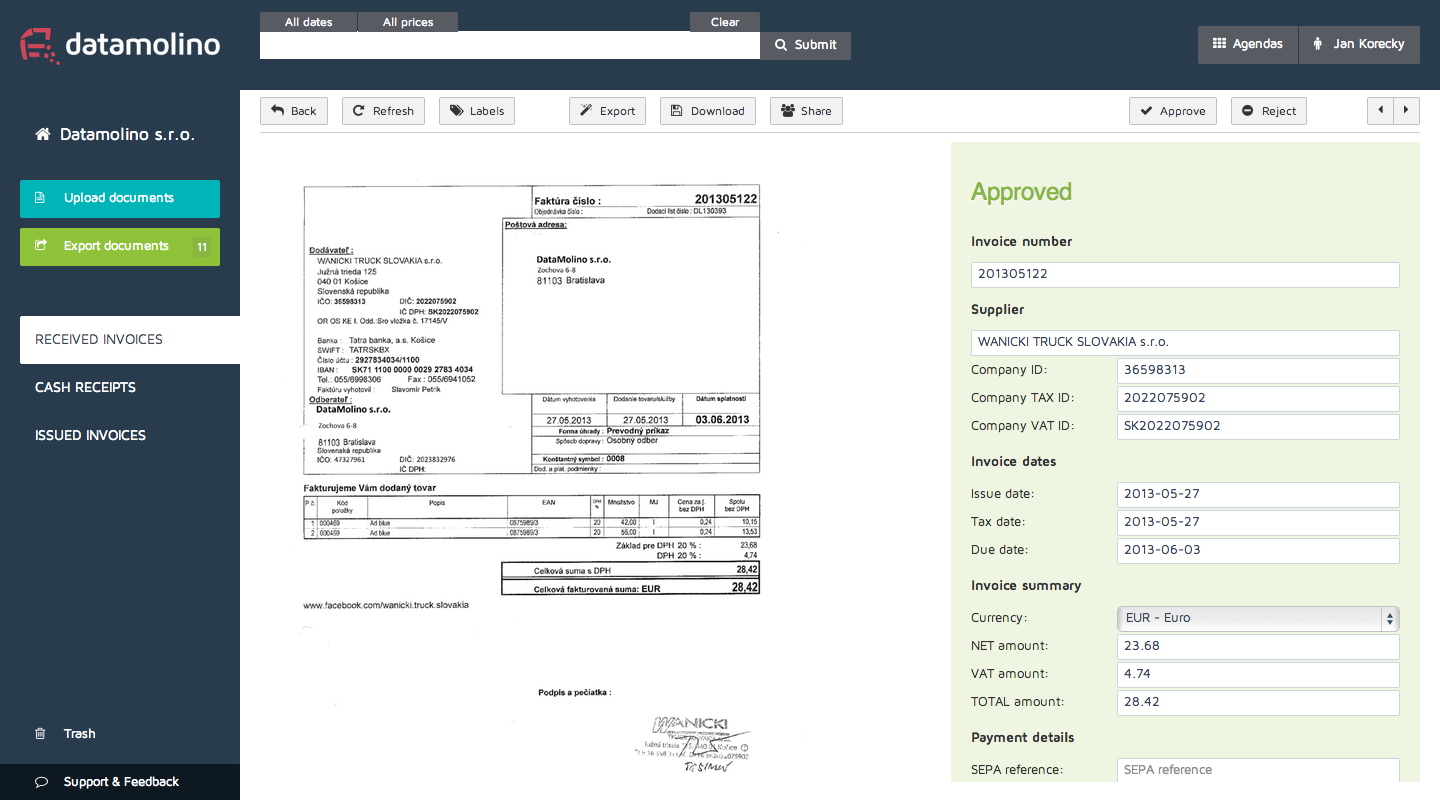Open the Trash folder

pos(79,733)
